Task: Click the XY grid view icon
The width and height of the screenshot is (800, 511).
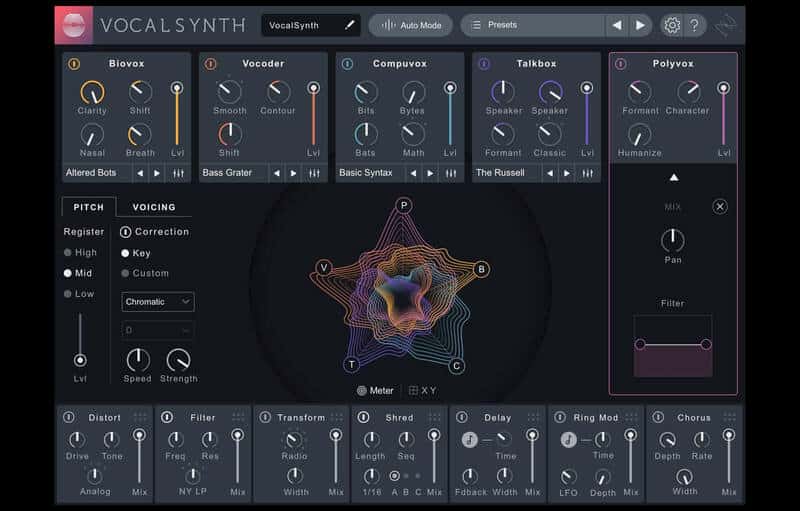Action: [x=413, y=391]
